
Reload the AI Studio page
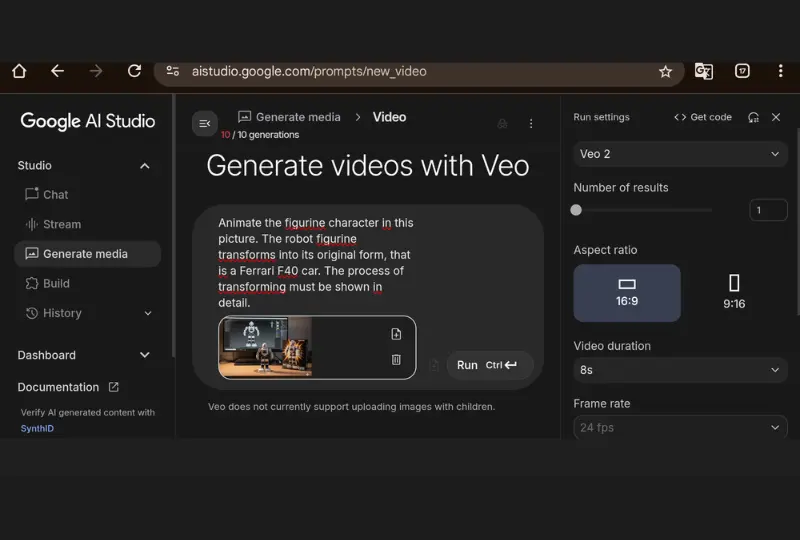click(x=134, y=71)
